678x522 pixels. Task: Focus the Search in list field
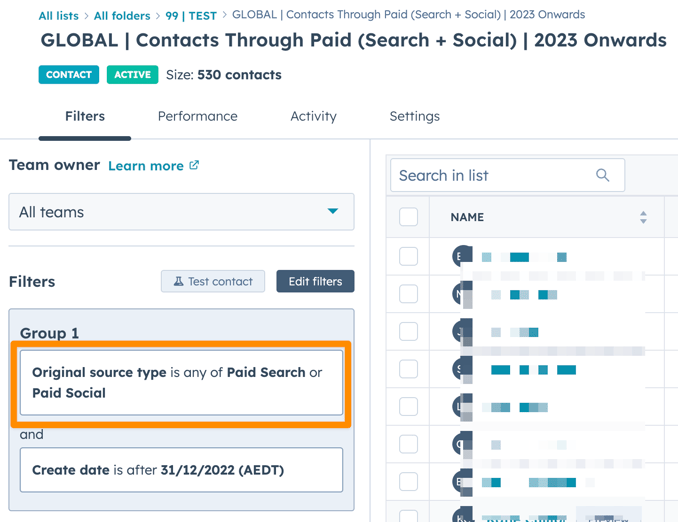pos(507,175)
